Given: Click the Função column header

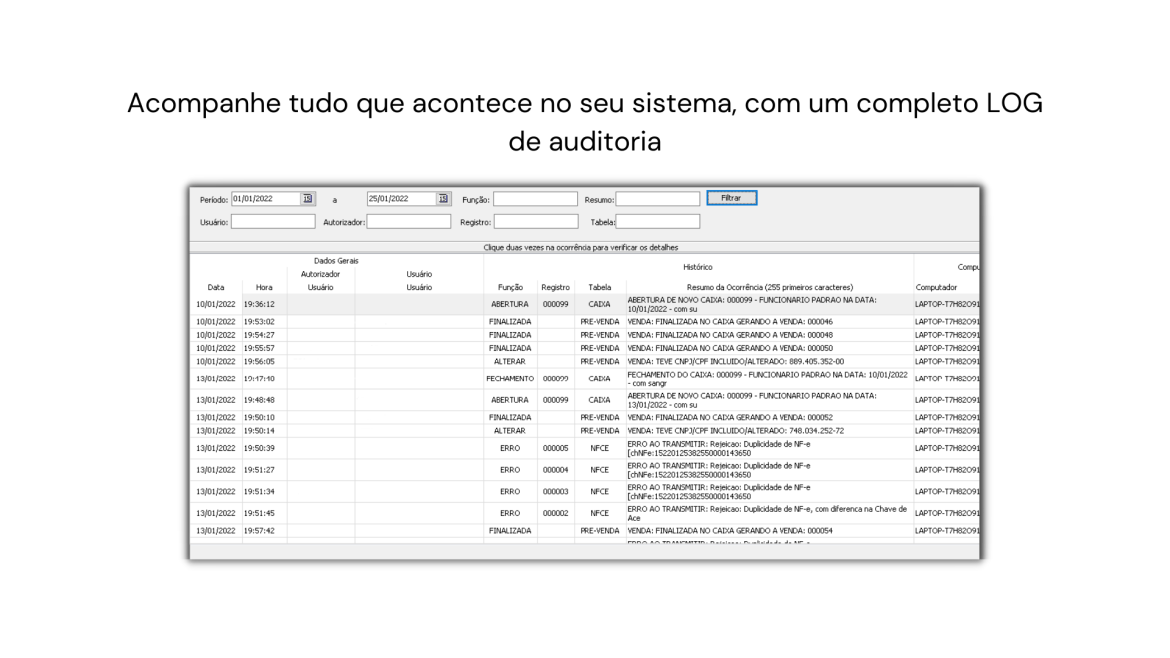Looking at the screenshot, I should pyautogui.click(x=509, y=286).
